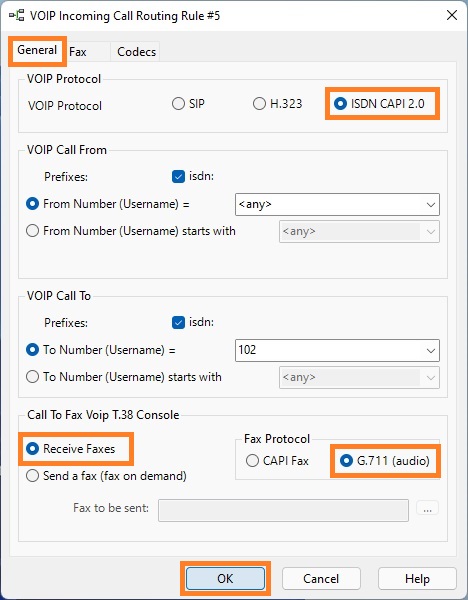This screenshot has width=468, height=600.
Task: Click the Cancel button
Action: [x=321, y=579]
